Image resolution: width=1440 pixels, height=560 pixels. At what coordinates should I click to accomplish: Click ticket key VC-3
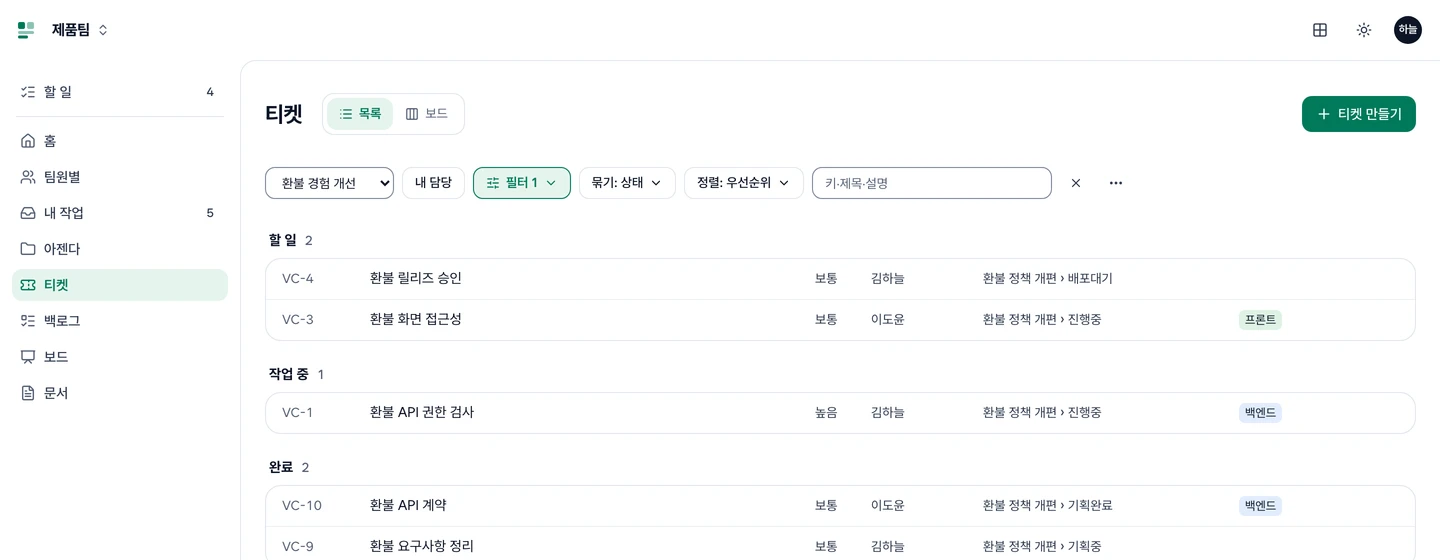298,320
